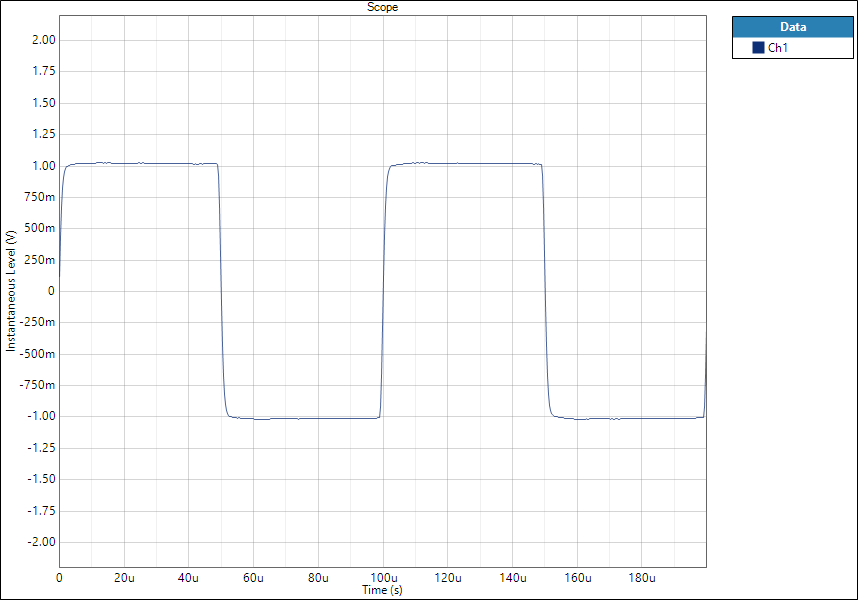Click the -2.00 y-axis value
This screenshot has height=600, width=858.
[42, 542]
